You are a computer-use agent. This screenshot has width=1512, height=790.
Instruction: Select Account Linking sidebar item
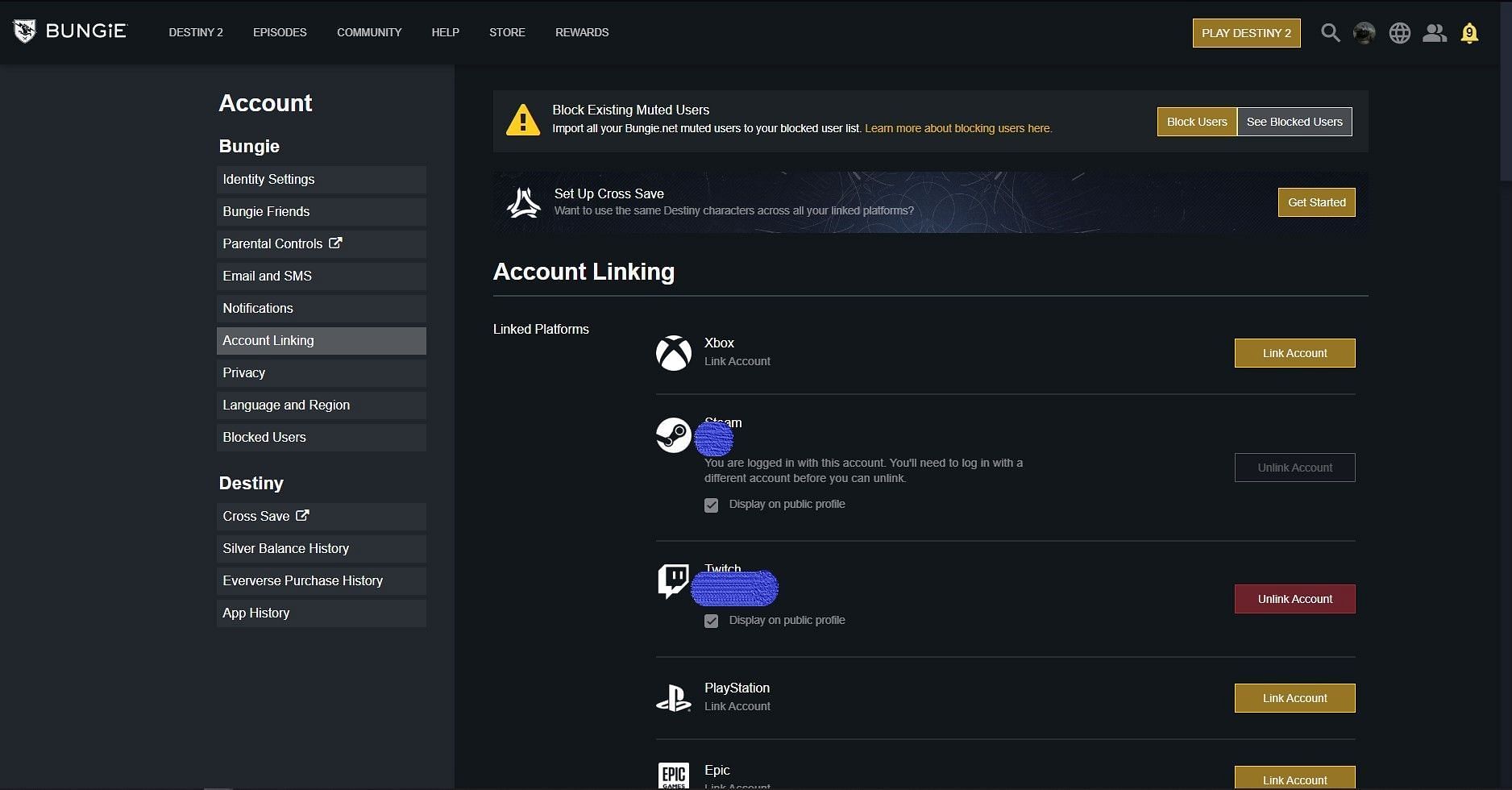pos(321,341)
